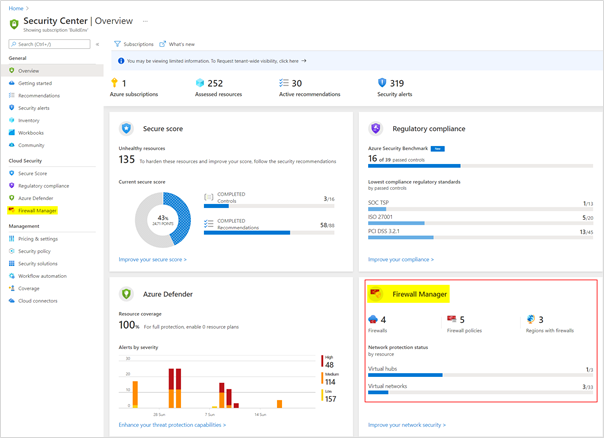The image size is (604, 438).
Task: Click the Community icon in sidebar
Action: (12, 145)
